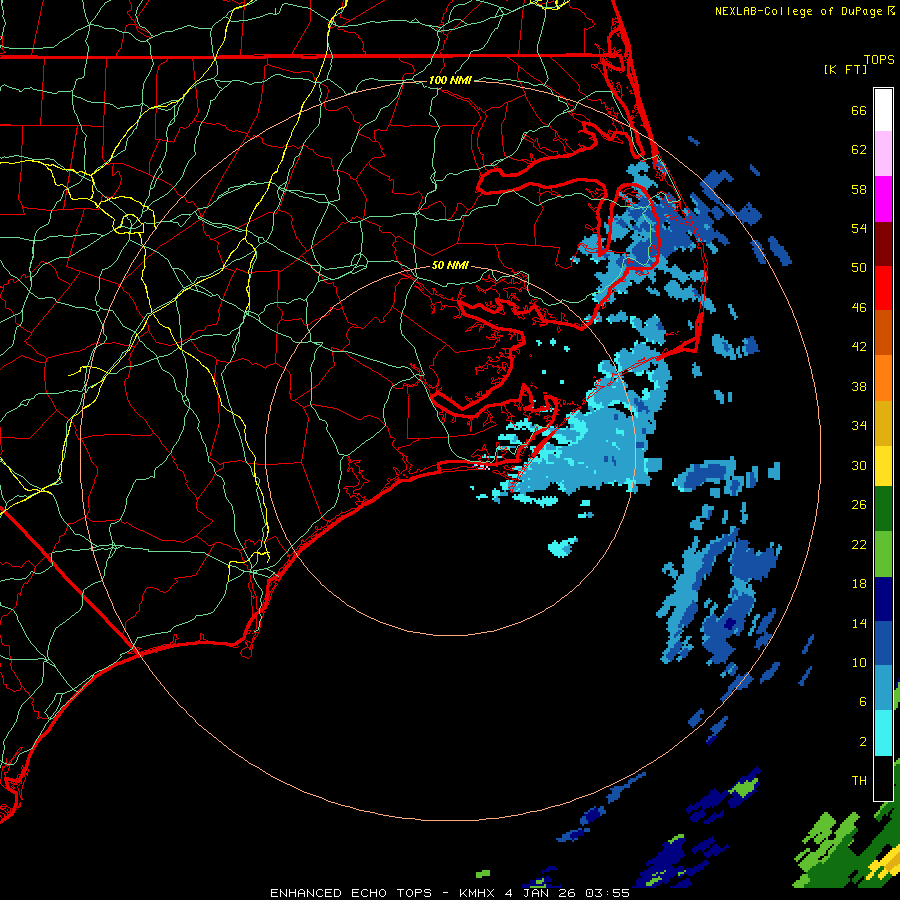Click the light green legend swatch near 22
This screenshot has width=900, height=900.
pos(883,554)
